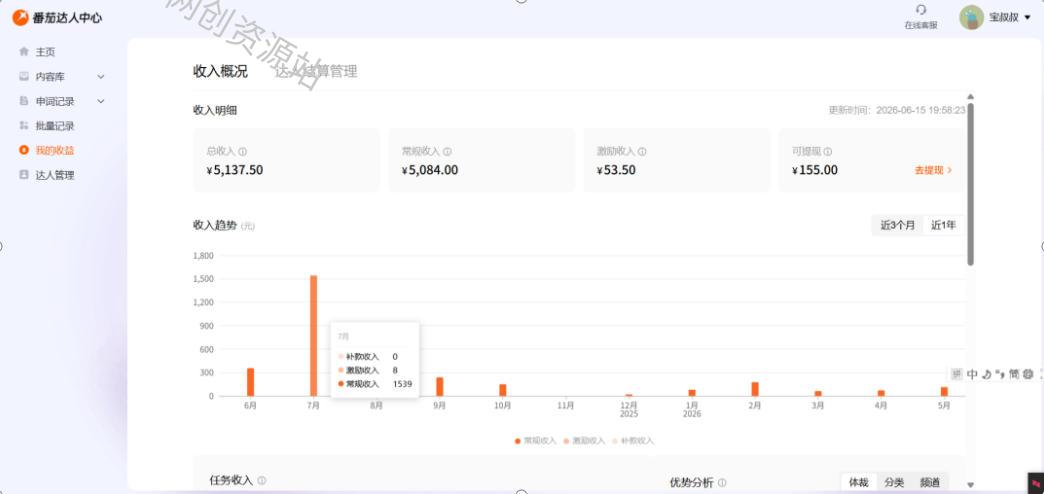Click the 1月 2026 axis label

(692, 409)
